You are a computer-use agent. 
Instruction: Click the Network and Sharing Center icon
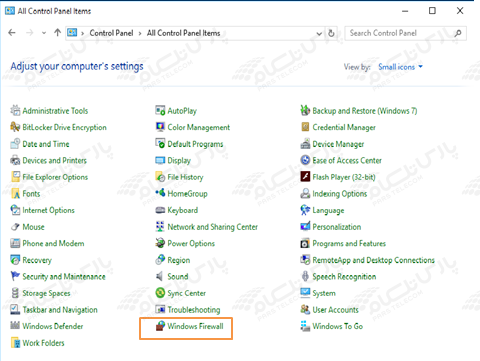[x=160, y=227]
